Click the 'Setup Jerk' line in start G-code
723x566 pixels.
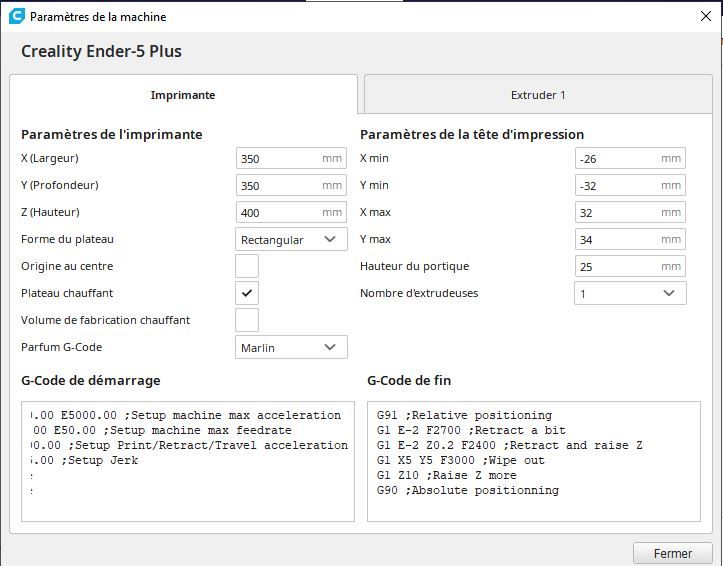tap(84, 460)
